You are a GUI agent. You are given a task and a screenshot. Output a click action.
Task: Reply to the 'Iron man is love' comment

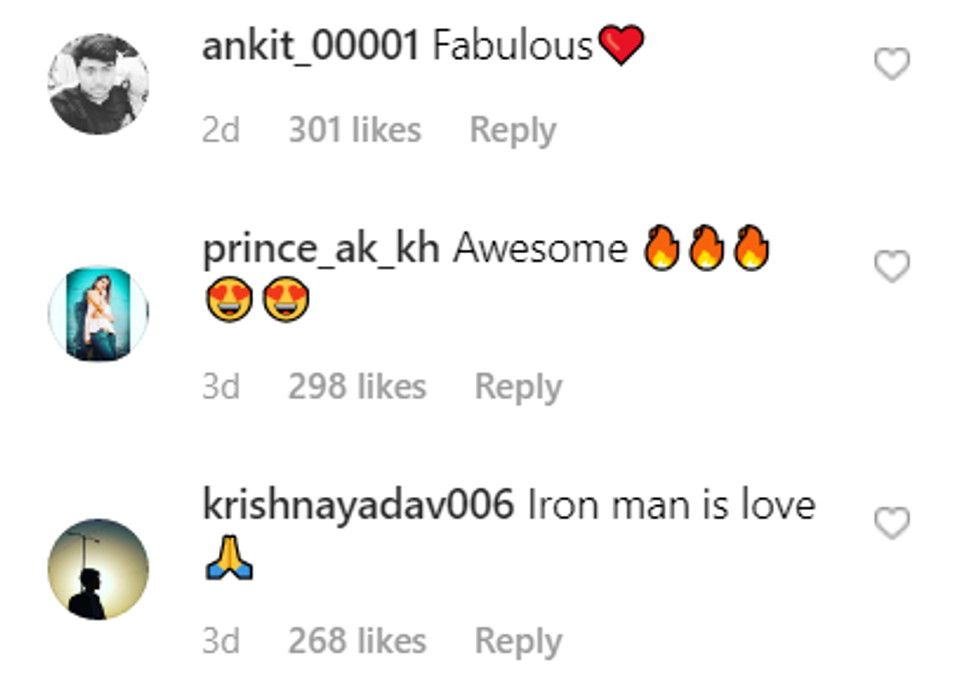517,641
